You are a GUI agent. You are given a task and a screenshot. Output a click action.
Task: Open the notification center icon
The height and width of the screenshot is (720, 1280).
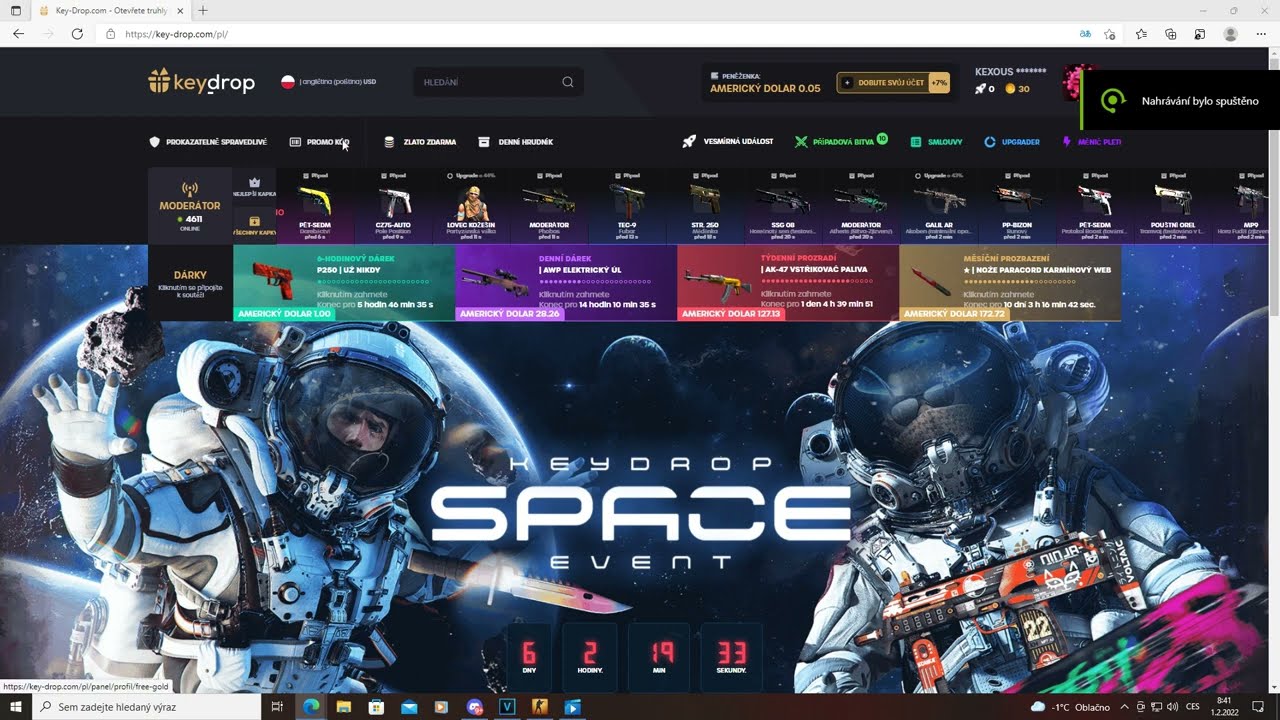(x=1260, y=707)
